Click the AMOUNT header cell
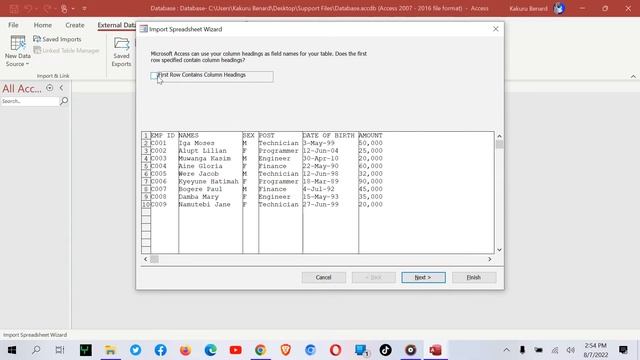 pyautogui.click(x=371, y=136)
